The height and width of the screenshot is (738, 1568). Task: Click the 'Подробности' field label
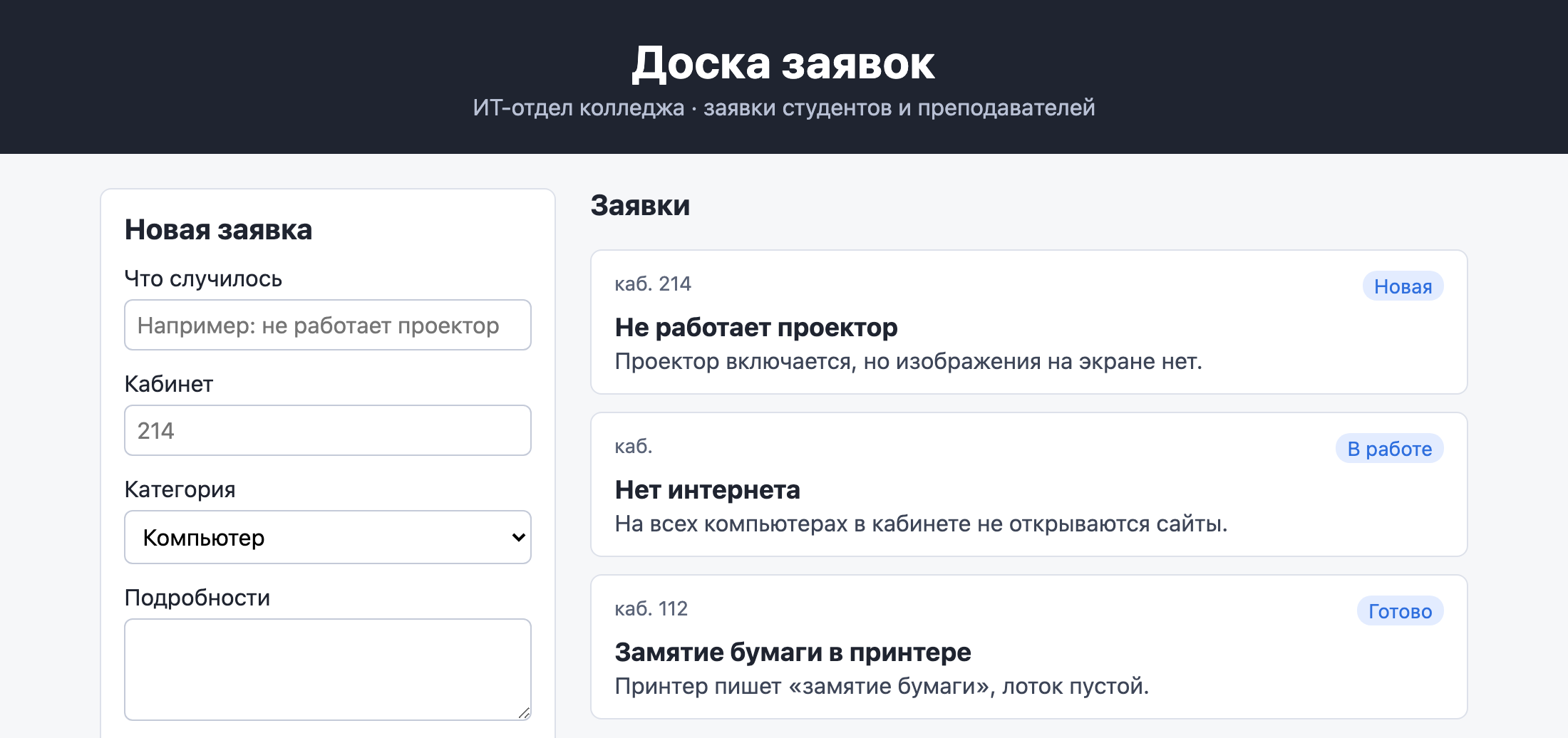(x=197, y=598)
